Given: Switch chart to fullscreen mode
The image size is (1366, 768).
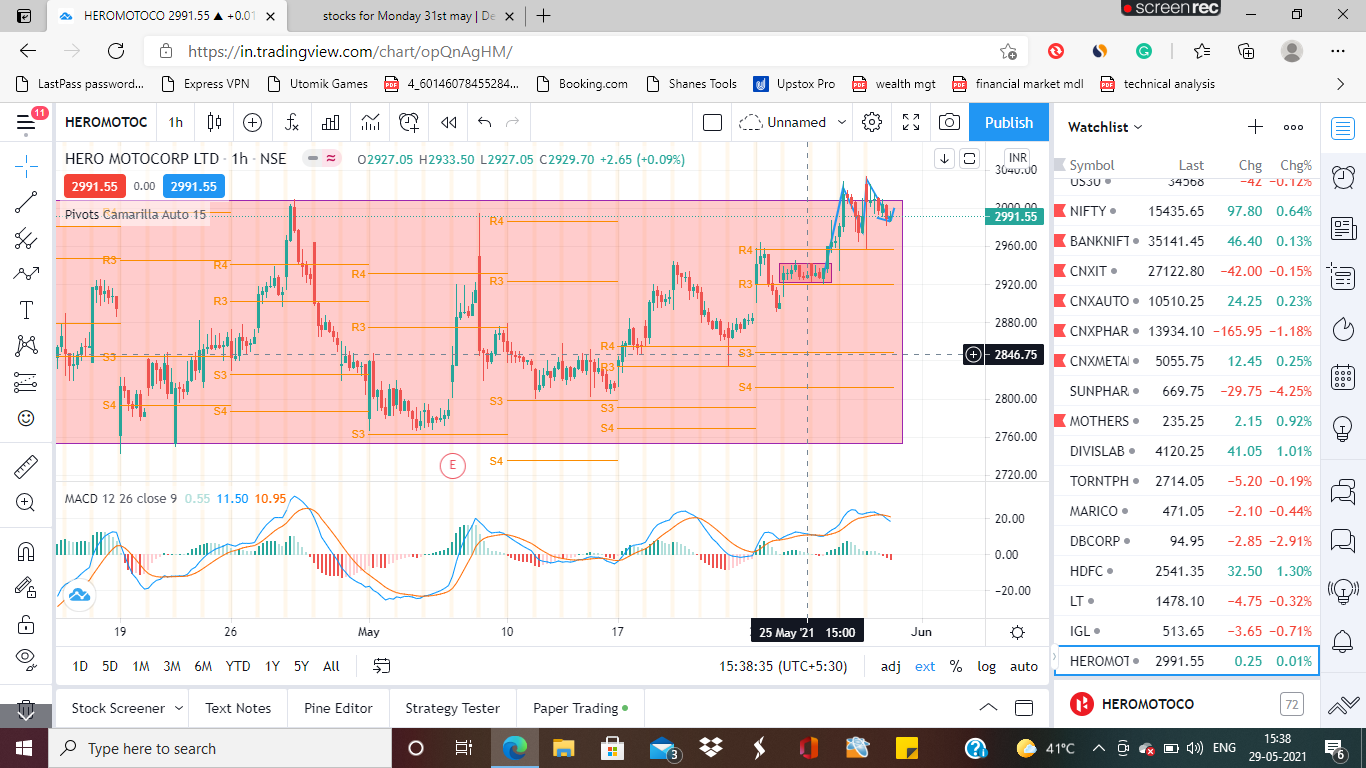Looking at the screenshot, I should 911,122.
